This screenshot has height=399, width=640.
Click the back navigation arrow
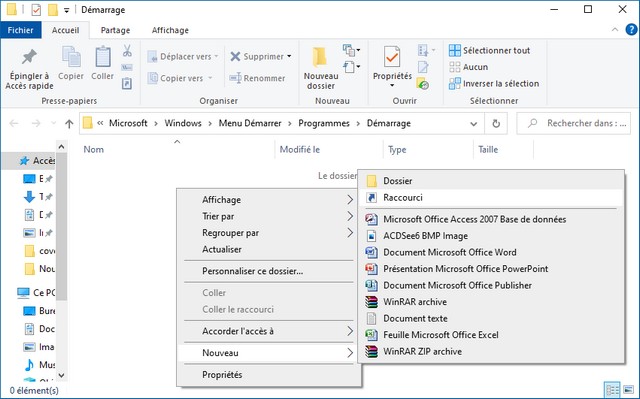[14, 123]
